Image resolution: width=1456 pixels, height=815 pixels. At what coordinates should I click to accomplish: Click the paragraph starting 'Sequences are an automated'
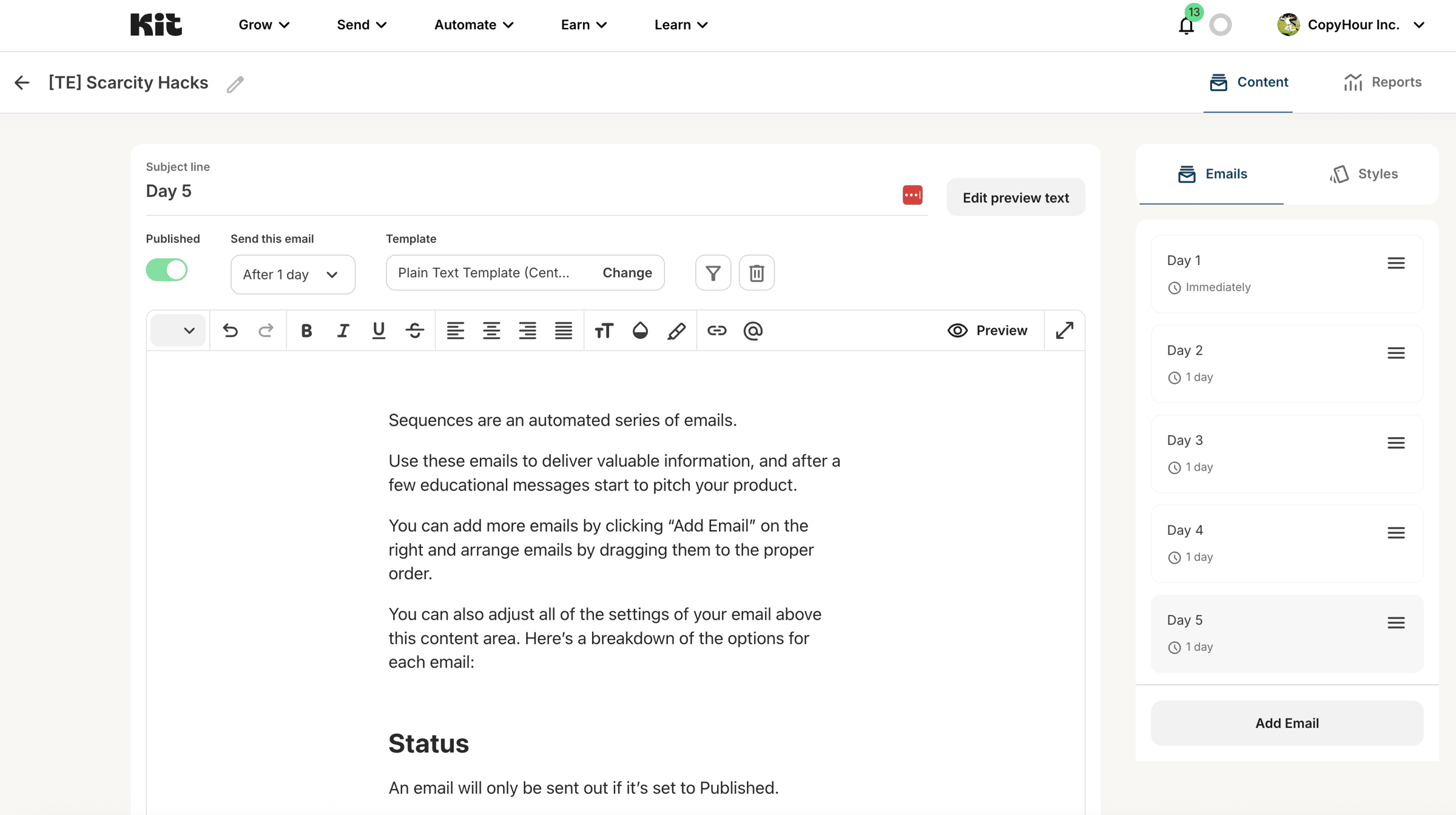click(x=562, y=420)
